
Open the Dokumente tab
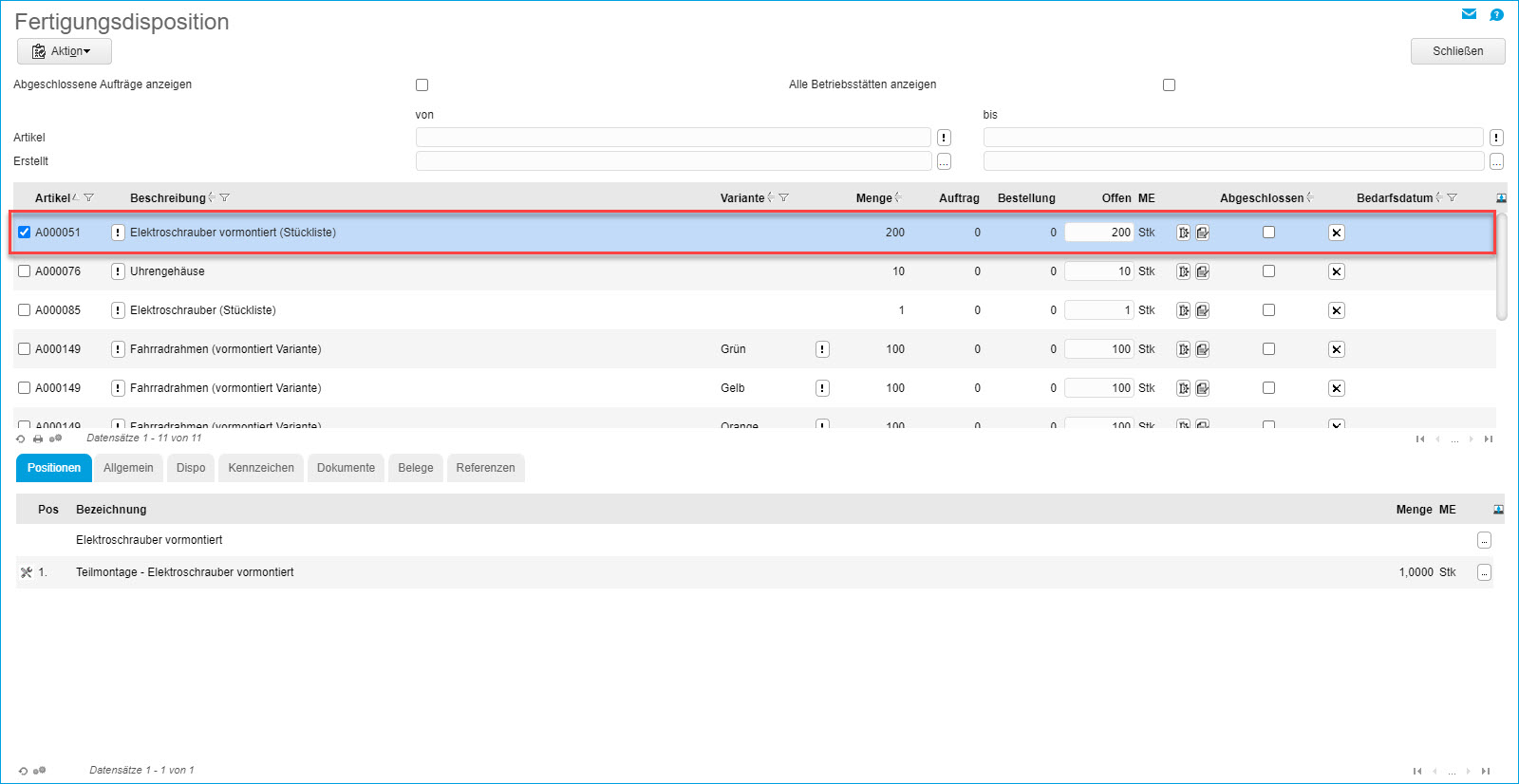point(346,468)
